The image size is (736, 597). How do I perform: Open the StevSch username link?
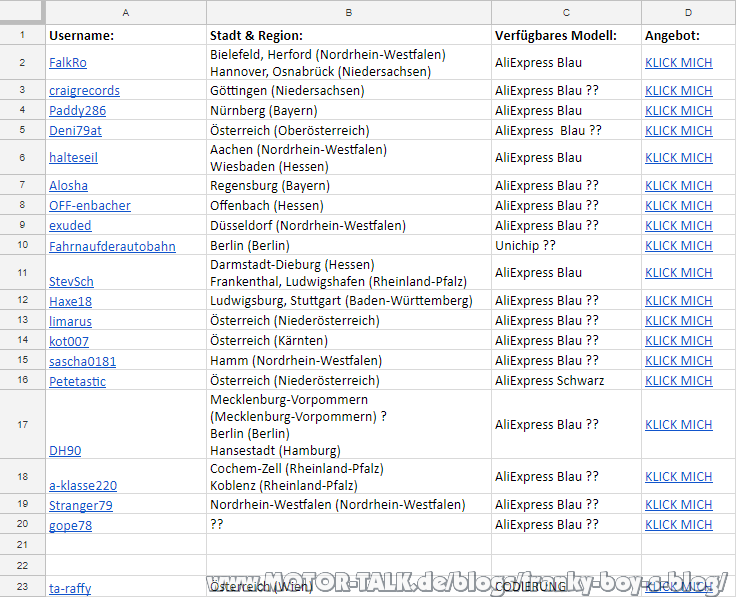pyautogui.click(x=71, y=282)
